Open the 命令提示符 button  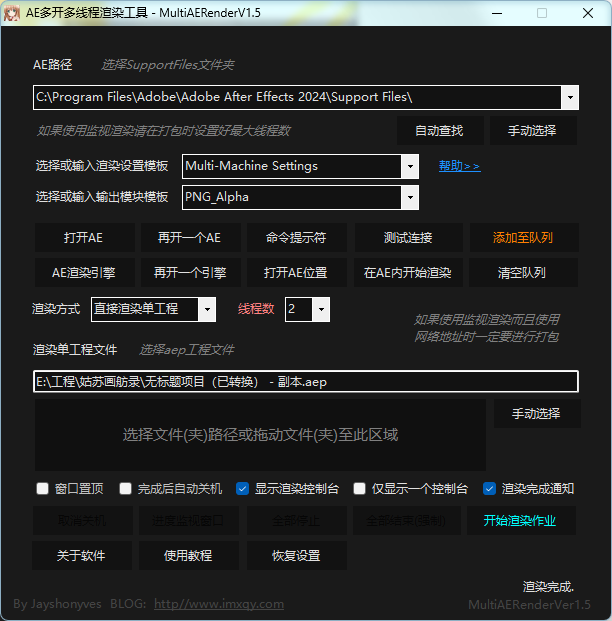(x=297, y=238)
